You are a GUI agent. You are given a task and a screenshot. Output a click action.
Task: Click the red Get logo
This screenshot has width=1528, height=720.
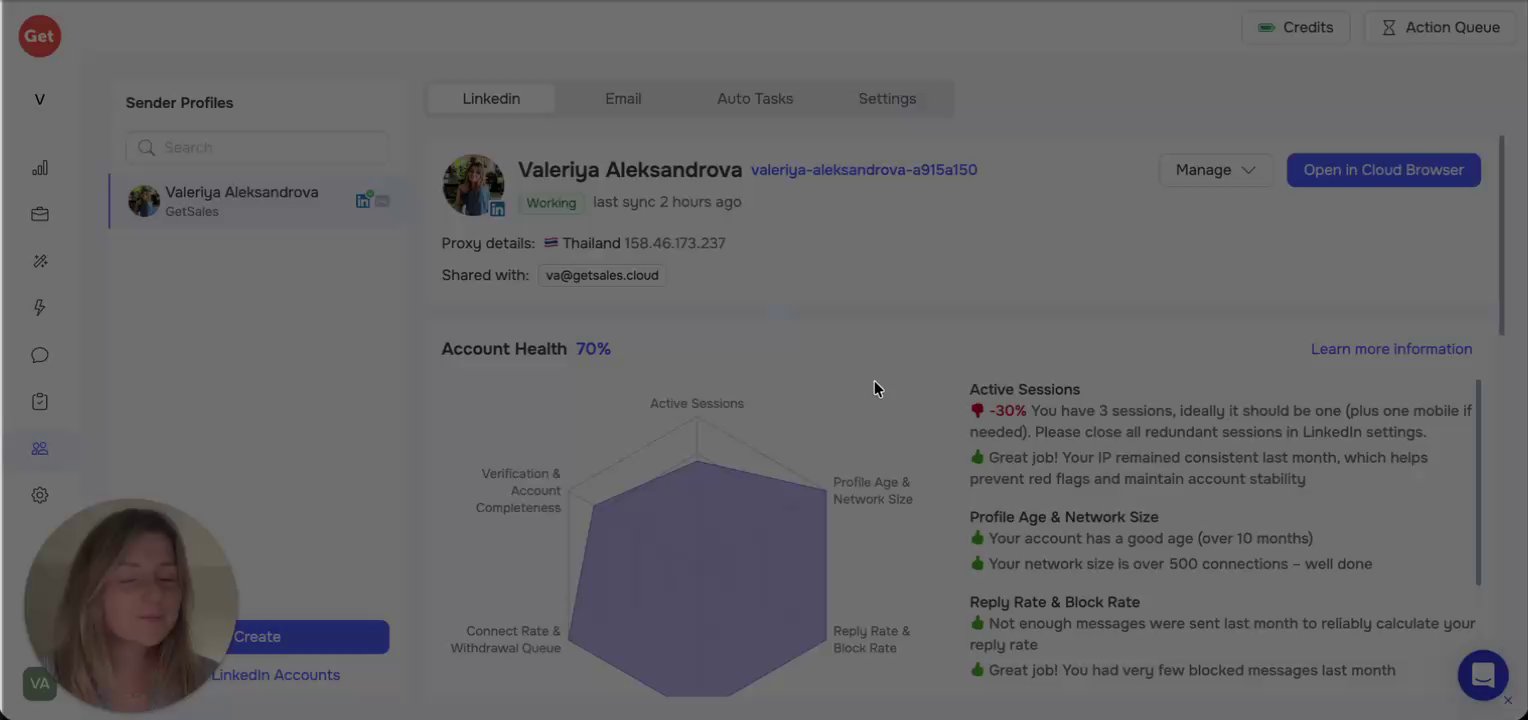[39, 36]
